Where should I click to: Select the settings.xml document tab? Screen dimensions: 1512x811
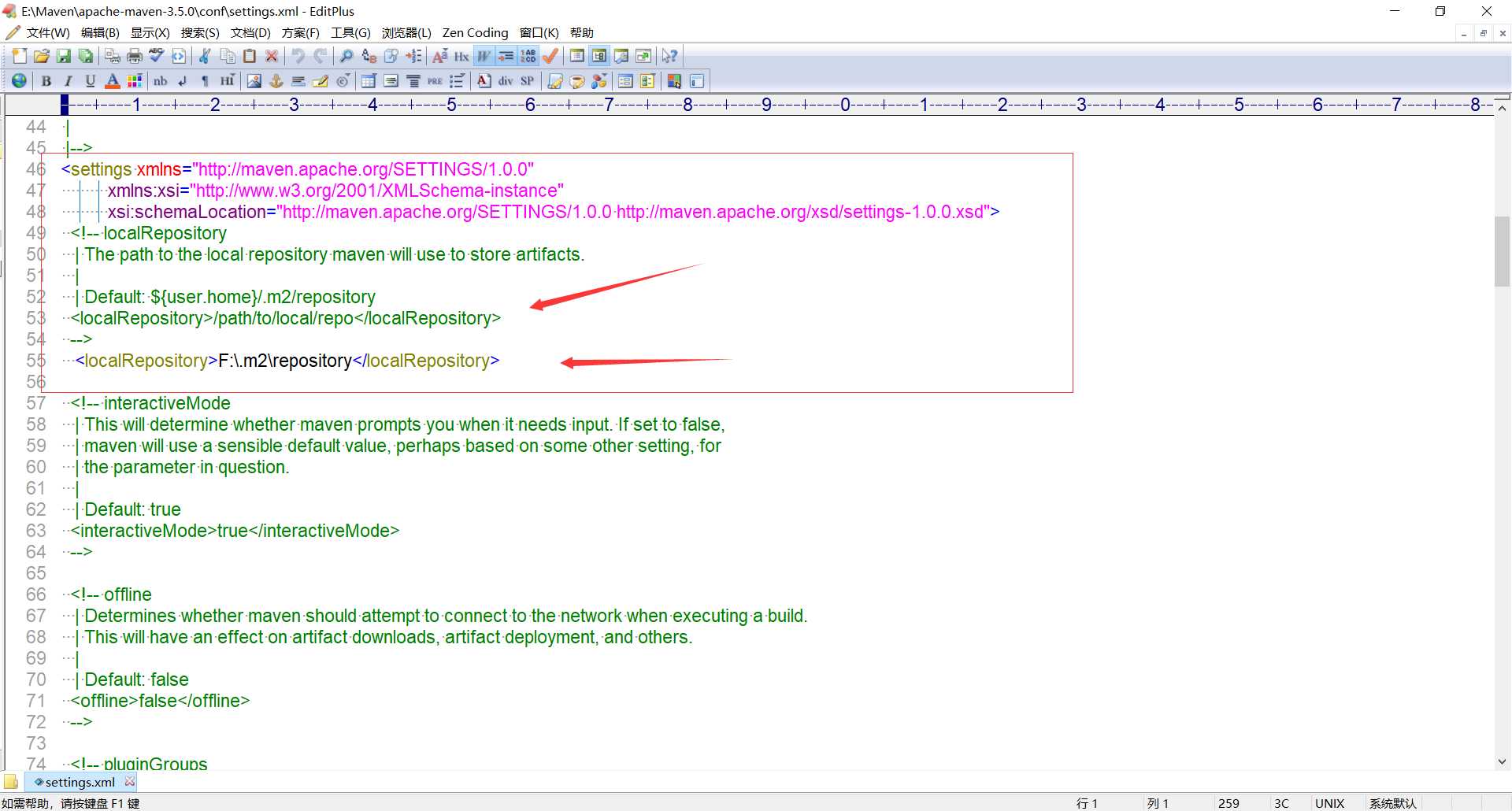(80, 782)
